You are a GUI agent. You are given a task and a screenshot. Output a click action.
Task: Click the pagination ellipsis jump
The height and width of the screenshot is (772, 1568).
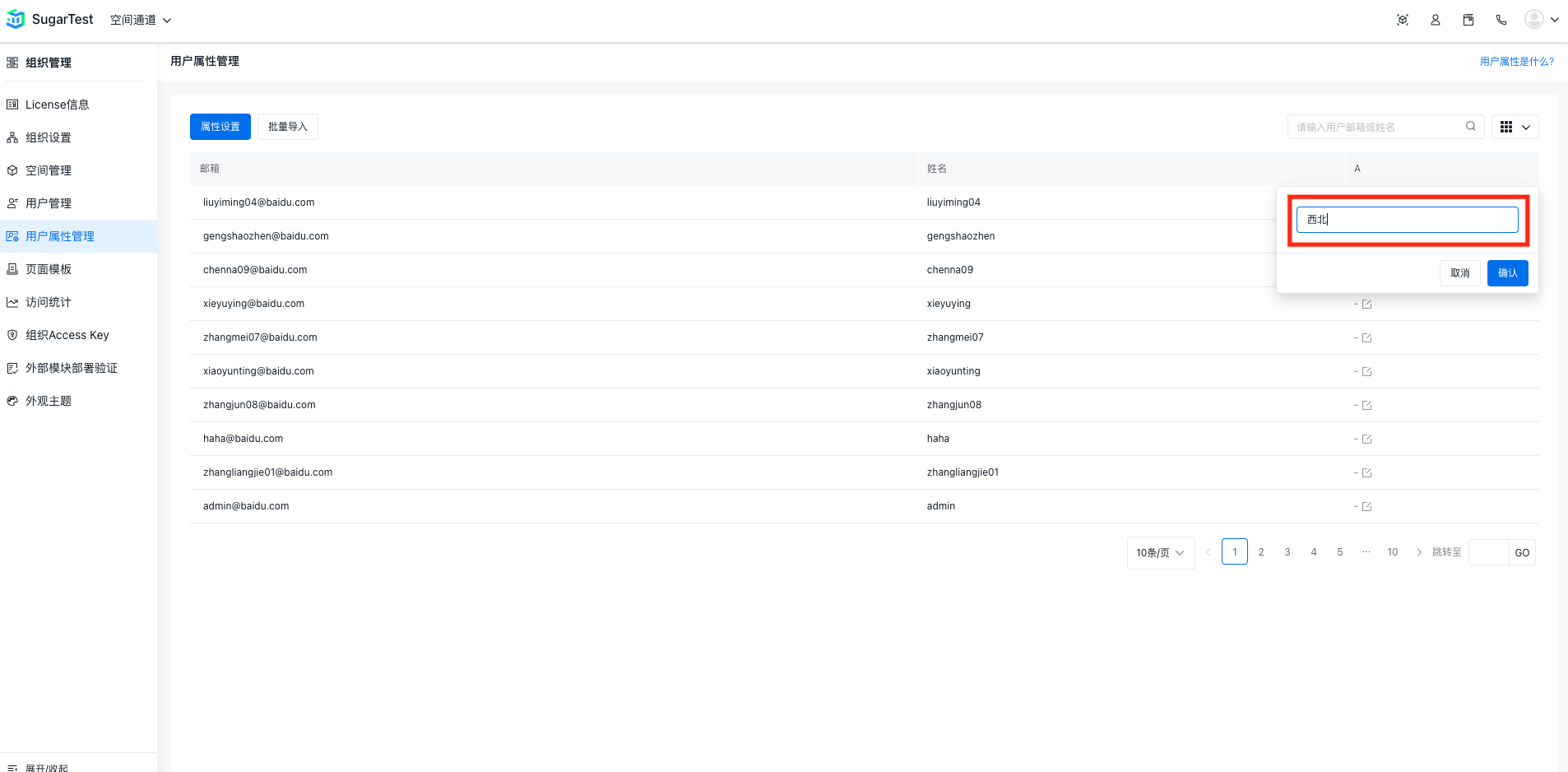point(1366,552)
